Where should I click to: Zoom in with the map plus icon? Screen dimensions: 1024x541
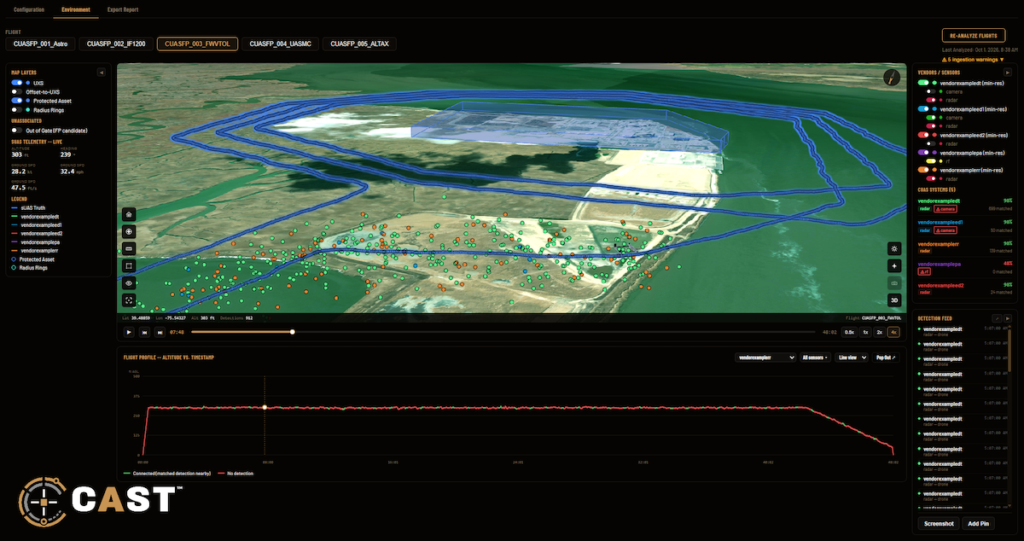click(129, 231)
